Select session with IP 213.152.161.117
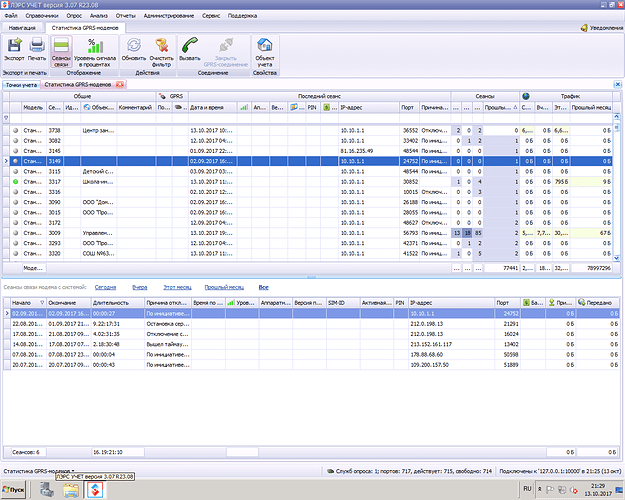This screenshot has width=625, height=500. tap(311, 344)
